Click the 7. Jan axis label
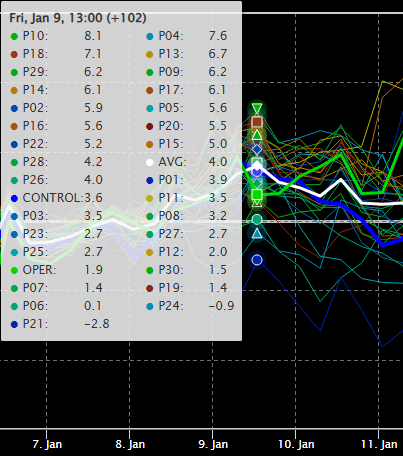Screen dimensions: 403x456 pyautogui.click(x=47, y=444)
